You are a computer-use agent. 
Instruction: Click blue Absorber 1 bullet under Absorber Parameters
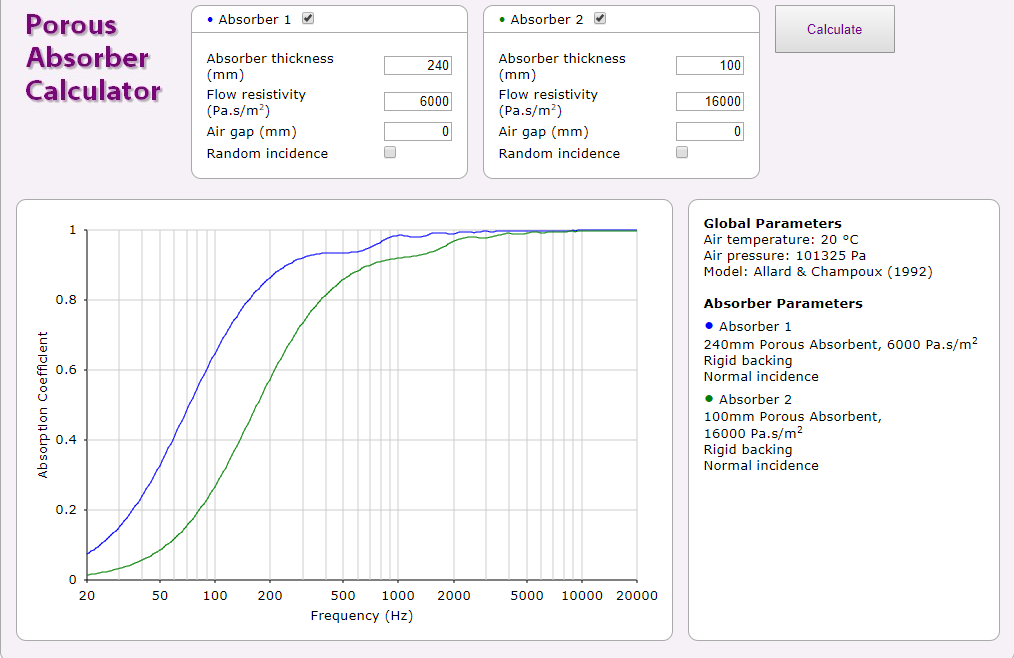coord(709,326)
